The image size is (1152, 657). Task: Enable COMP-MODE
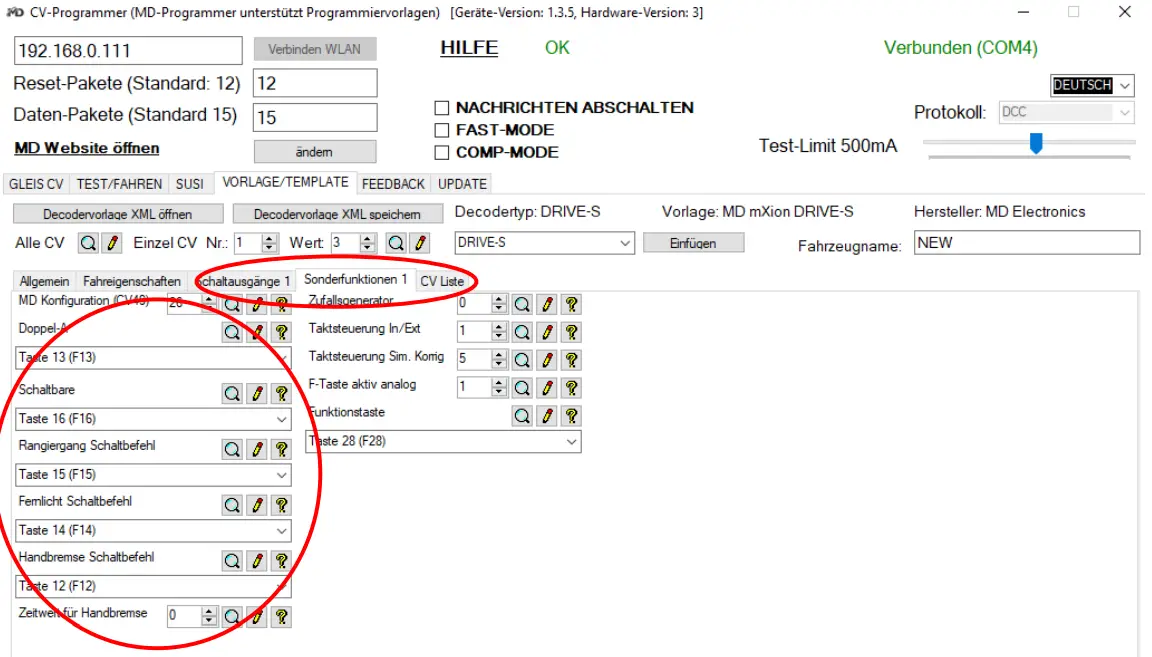pyautogui.click(x=441, y=152)
